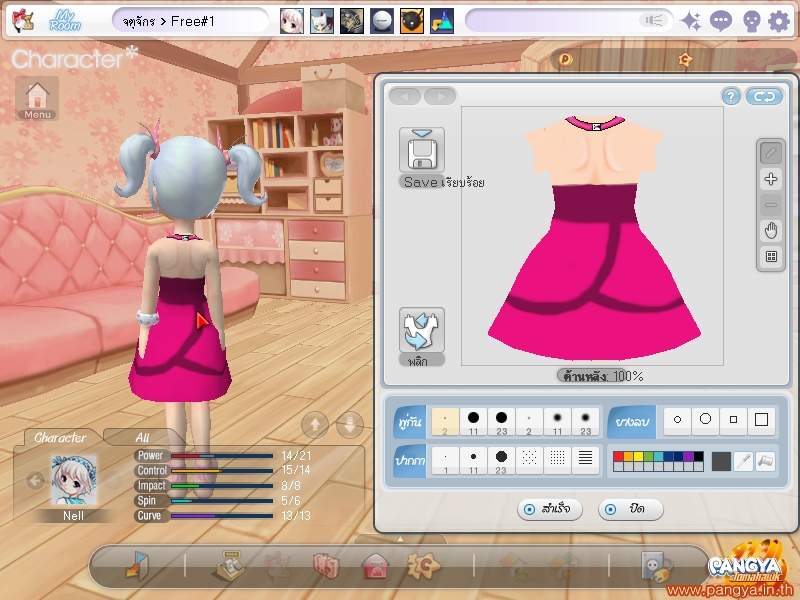
Task: Open the question mark help
Action: [731, 96]
